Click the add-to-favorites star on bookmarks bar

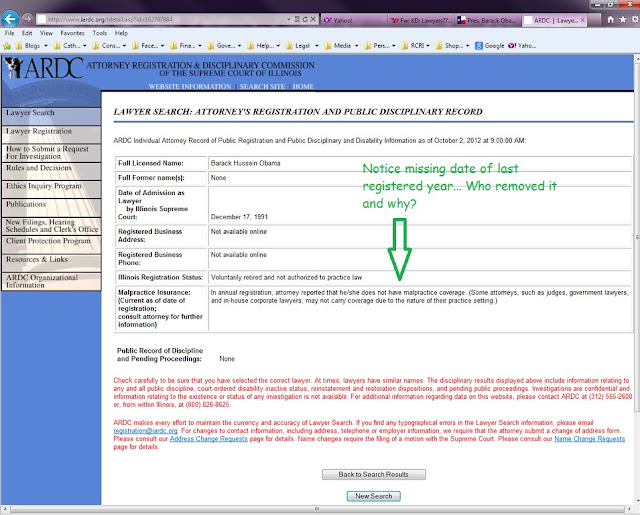7,46
